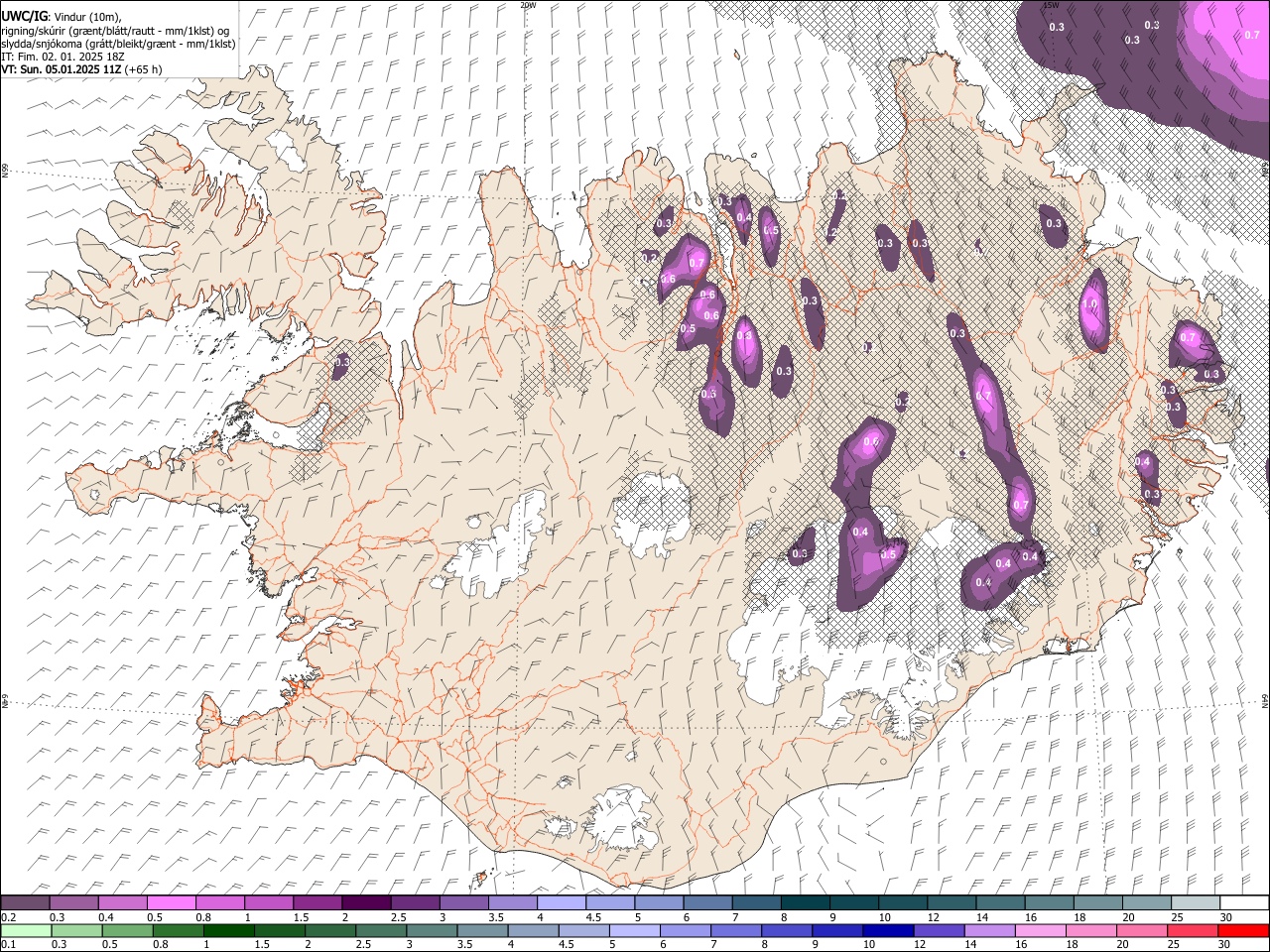Image resolution: width=1270 pixels, height=952 pixels.
Task: Click the '0.9' snowfall value on the map
Action: [744, 336]
